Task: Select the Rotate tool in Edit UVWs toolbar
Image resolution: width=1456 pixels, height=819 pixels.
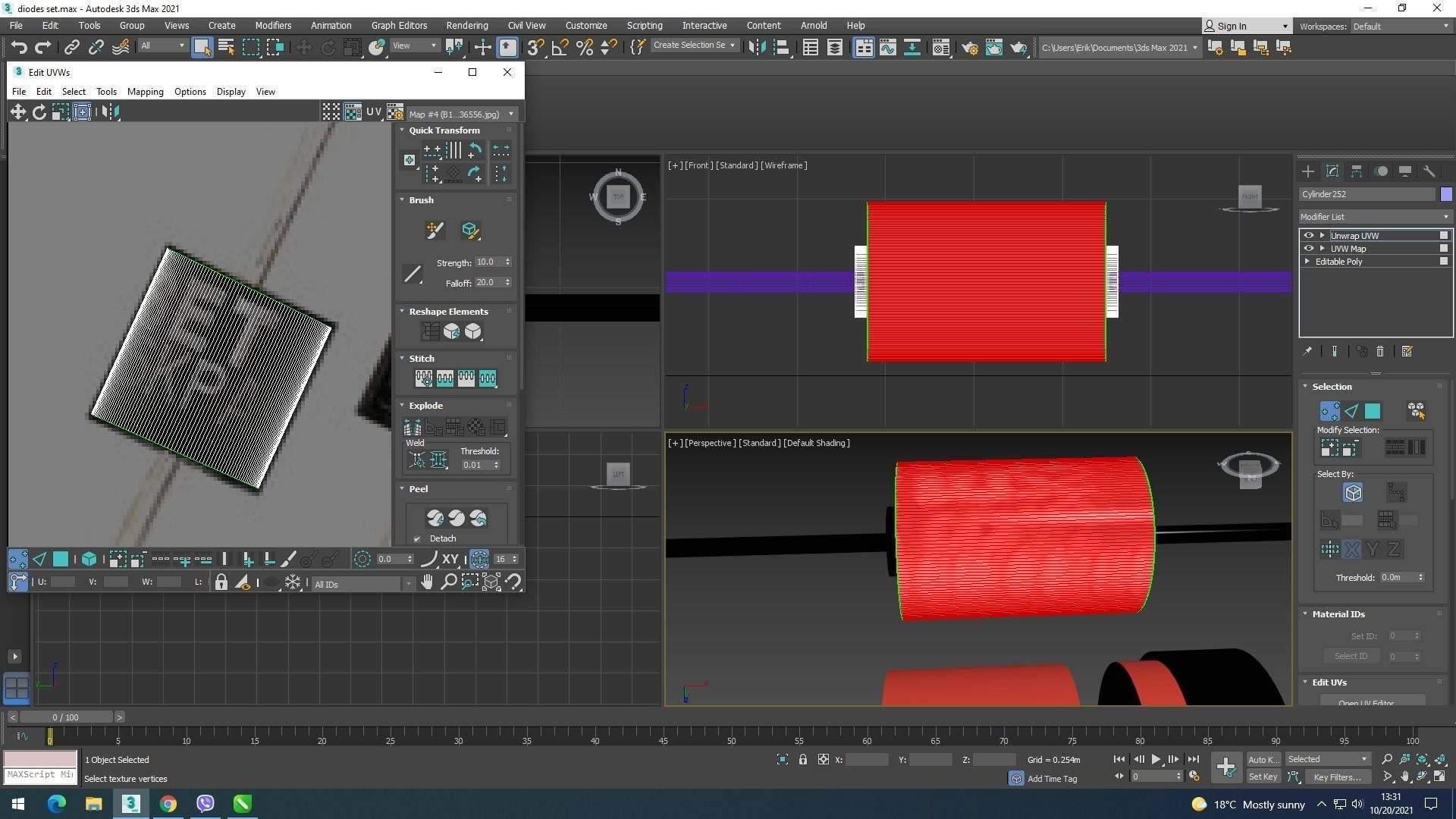Action: [x=39, y=112]
